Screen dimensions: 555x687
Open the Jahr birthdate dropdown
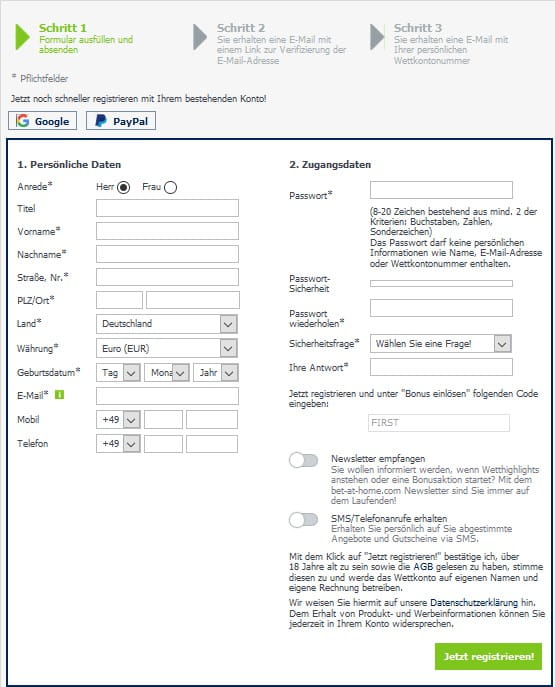pos(216,373)
